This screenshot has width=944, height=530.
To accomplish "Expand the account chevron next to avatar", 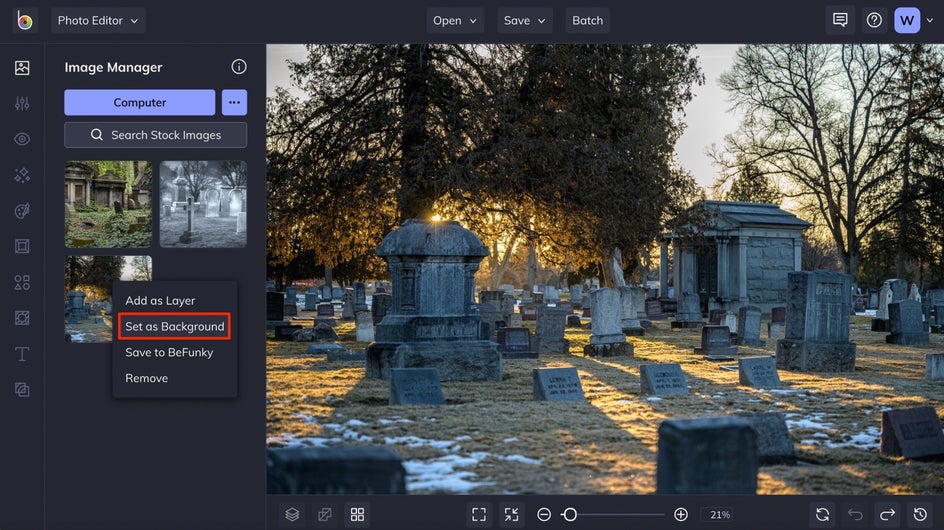I will (x=930, y=20).
